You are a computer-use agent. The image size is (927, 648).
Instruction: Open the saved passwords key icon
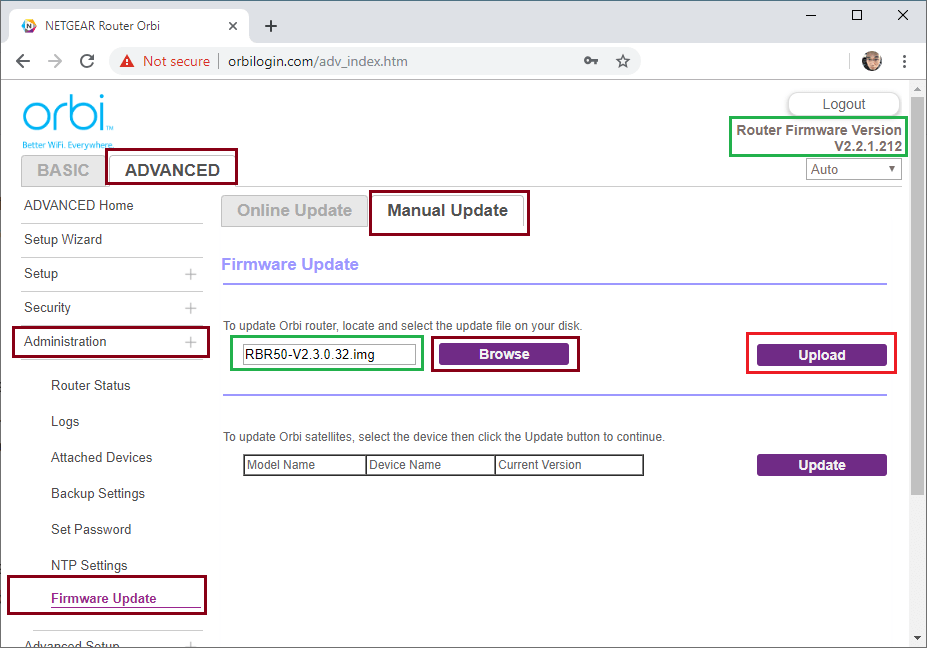[591, 61]
